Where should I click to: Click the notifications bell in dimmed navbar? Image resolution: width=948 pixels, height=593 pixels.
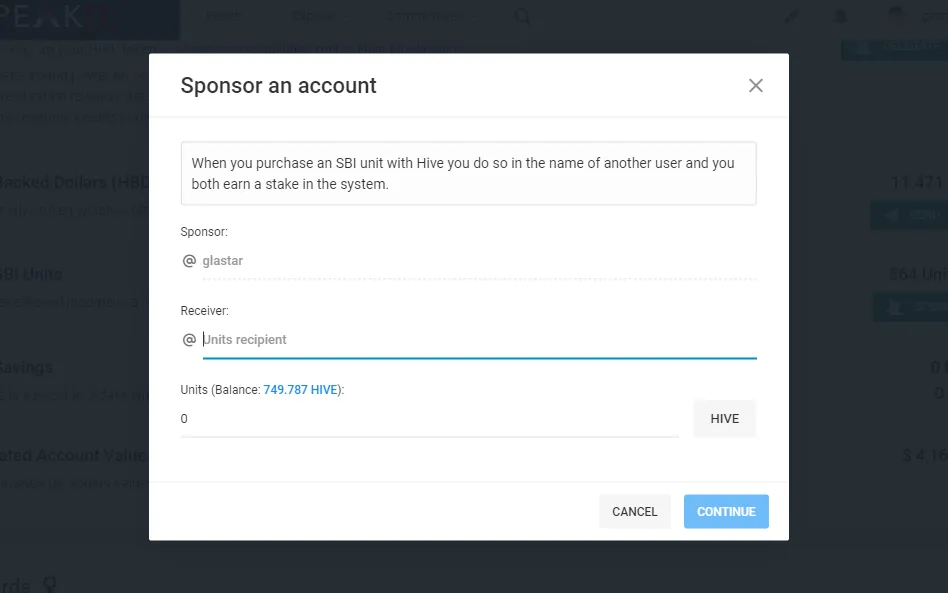(840, 16)
